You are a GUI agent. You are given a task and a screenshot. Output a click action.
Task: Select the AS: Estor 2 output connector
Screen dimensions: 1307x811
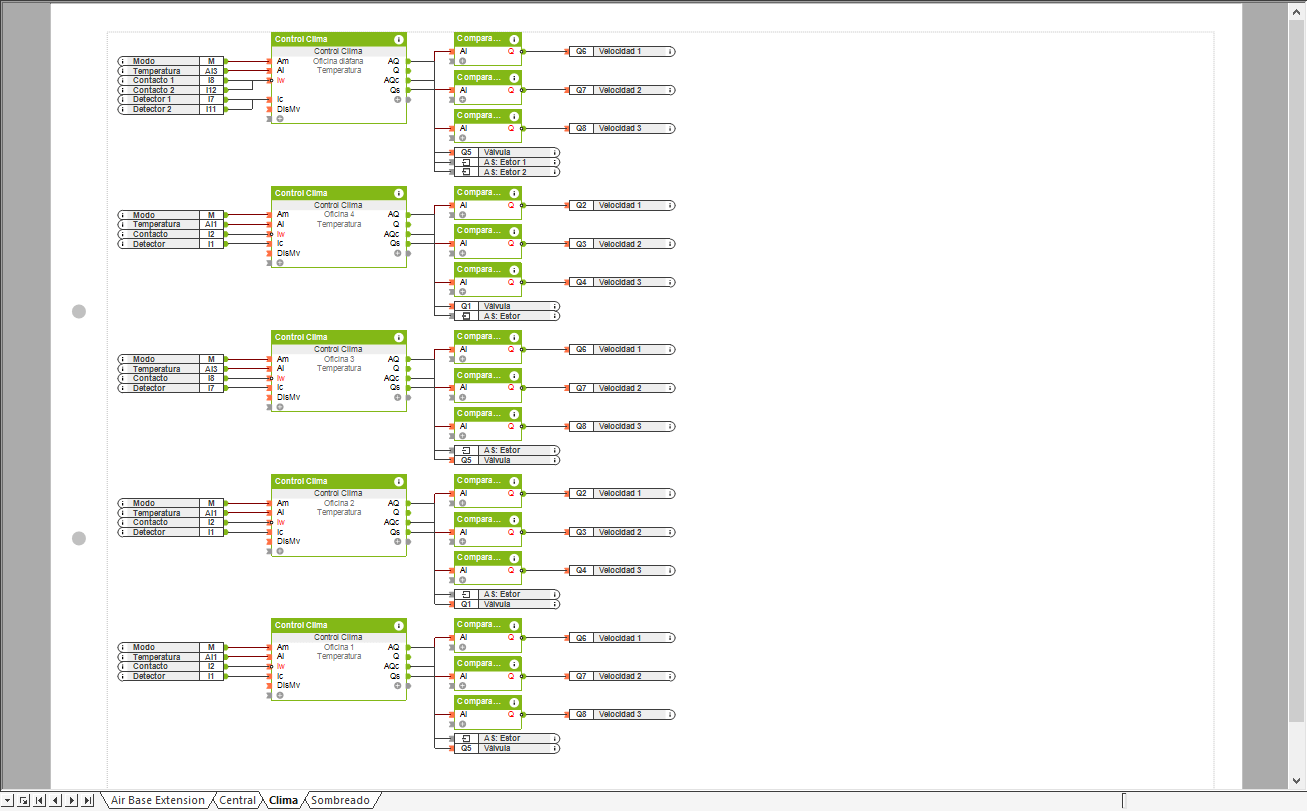click(x=506, y=172)
